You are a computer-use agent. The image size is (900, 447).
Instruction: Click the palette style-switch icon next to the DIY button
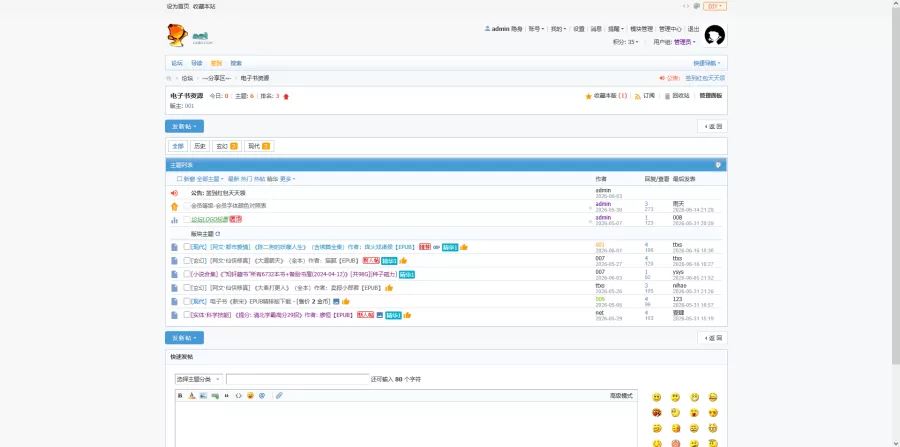696,6
